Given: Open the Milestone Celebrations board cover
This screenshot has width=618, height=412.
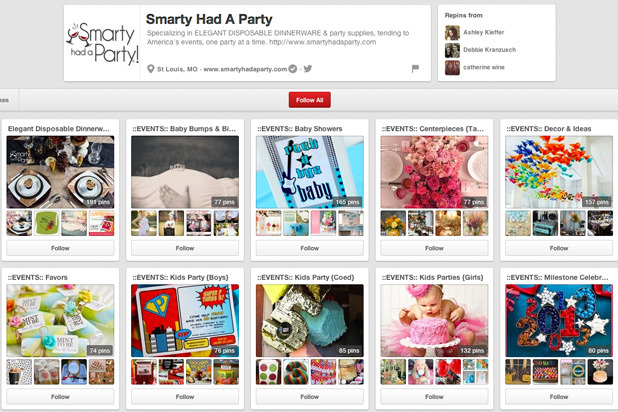Looking at the screenshot, I should point(558,320).
